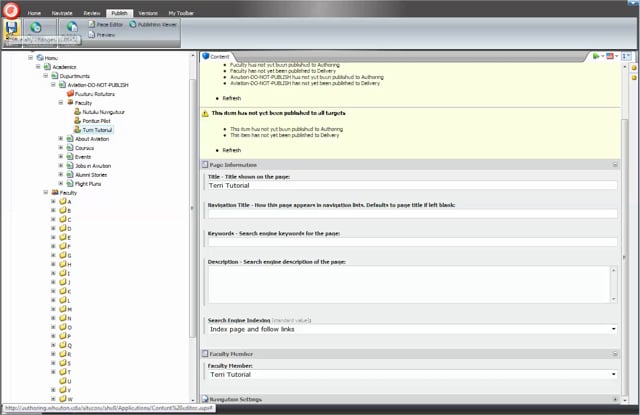Click the first Refresh link

pyautogui.click(x=232, y=98)
